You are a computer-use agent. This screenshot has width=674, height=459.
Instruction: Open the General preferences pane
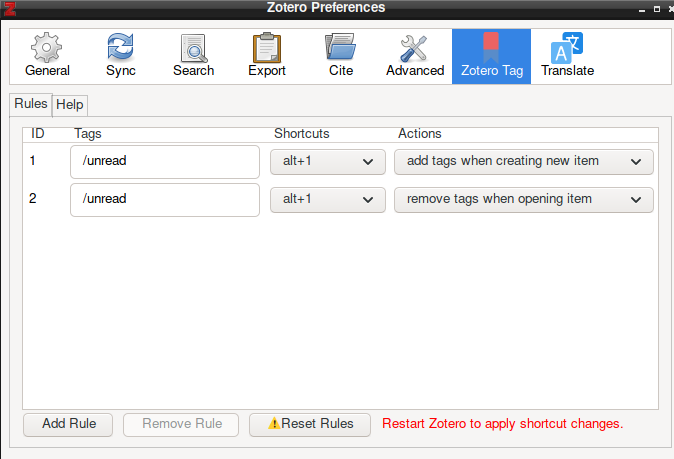coord(47,56)
